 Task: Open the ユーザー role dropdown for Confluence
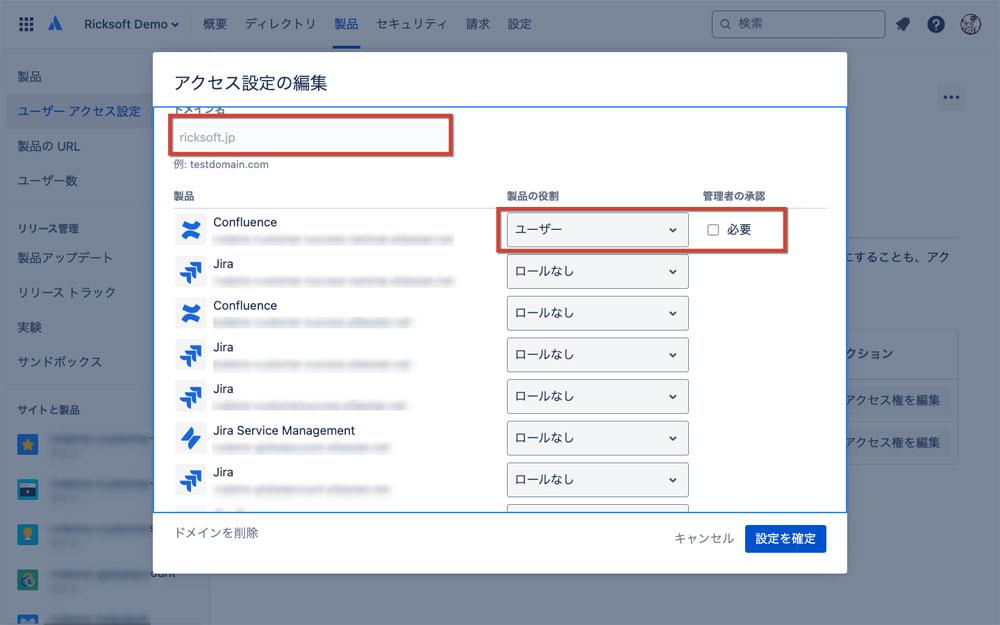coord(598,230)
